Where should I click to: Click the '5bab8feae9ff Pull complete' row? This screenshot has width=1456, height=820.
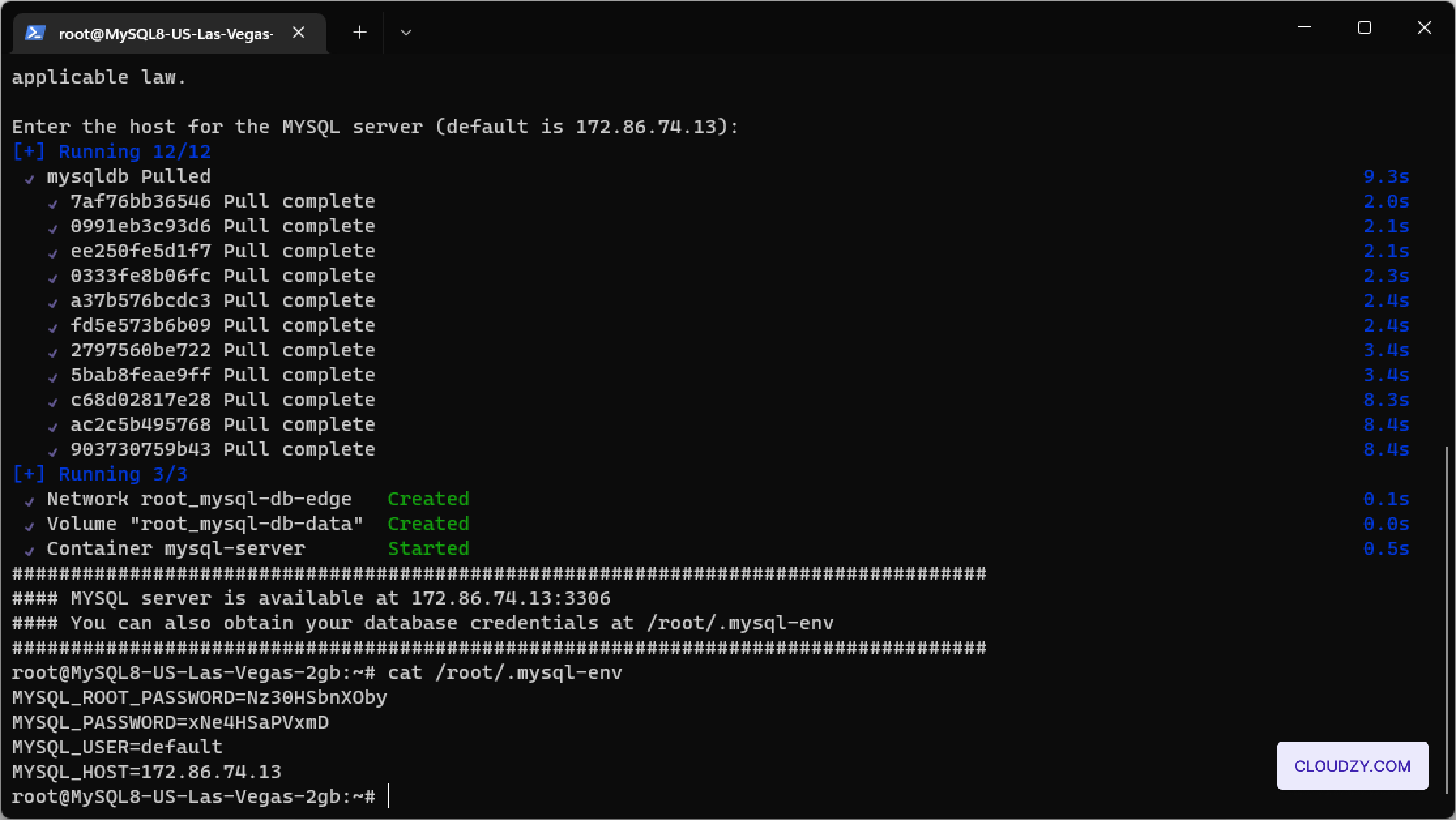(223, 375)
